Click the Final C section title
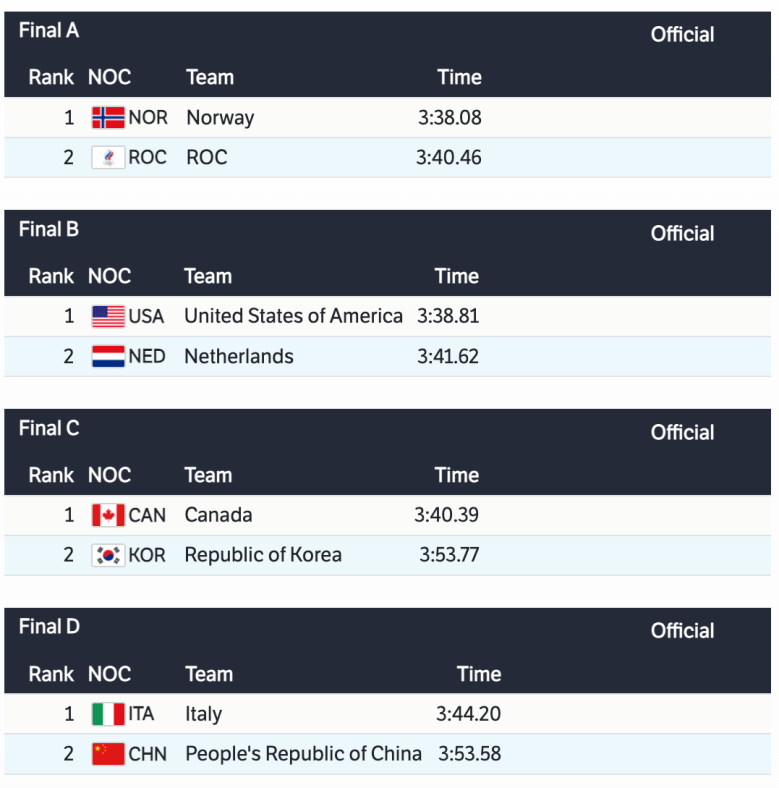This screenshot has width=779, height=788. tap(49, 429)
